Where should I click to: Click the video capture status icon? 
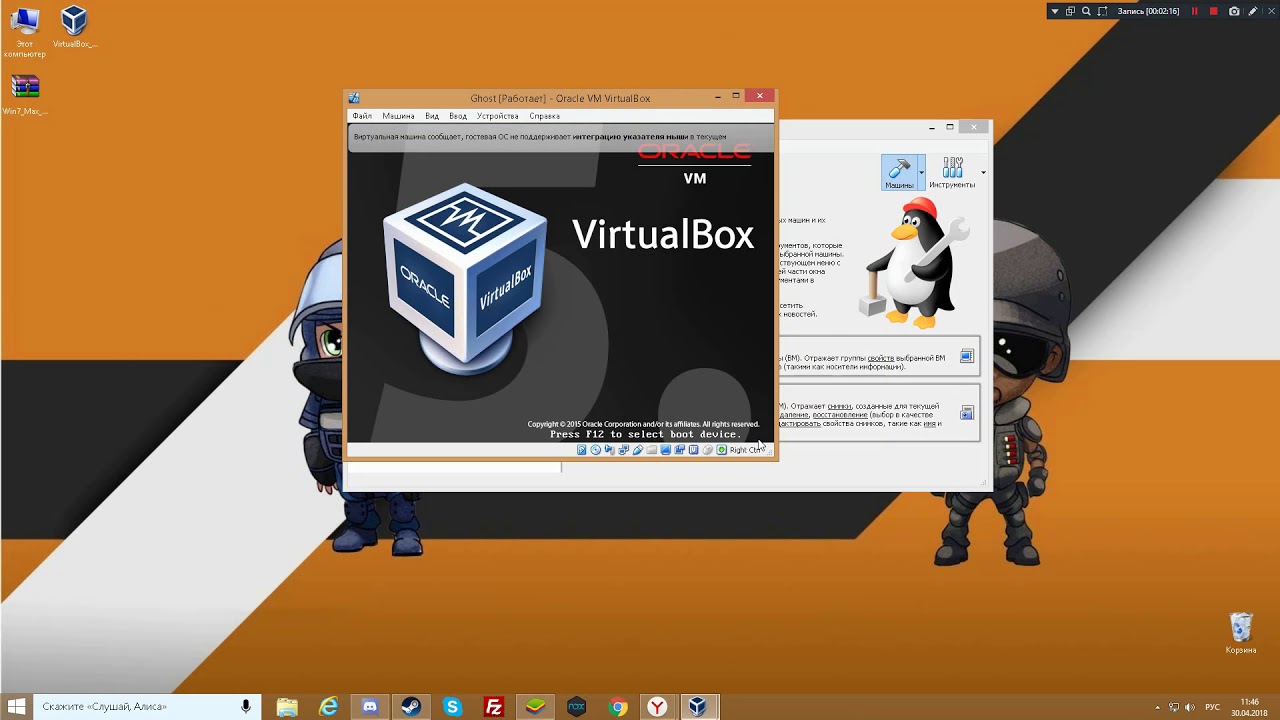680,450
